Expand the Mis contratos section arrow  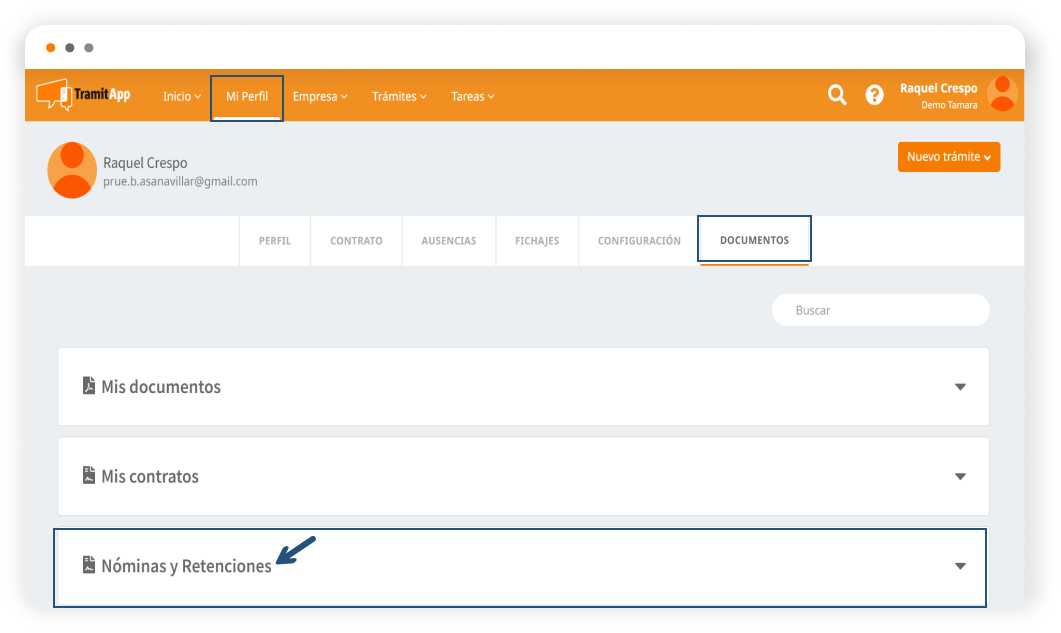click(x=960, y=477)
